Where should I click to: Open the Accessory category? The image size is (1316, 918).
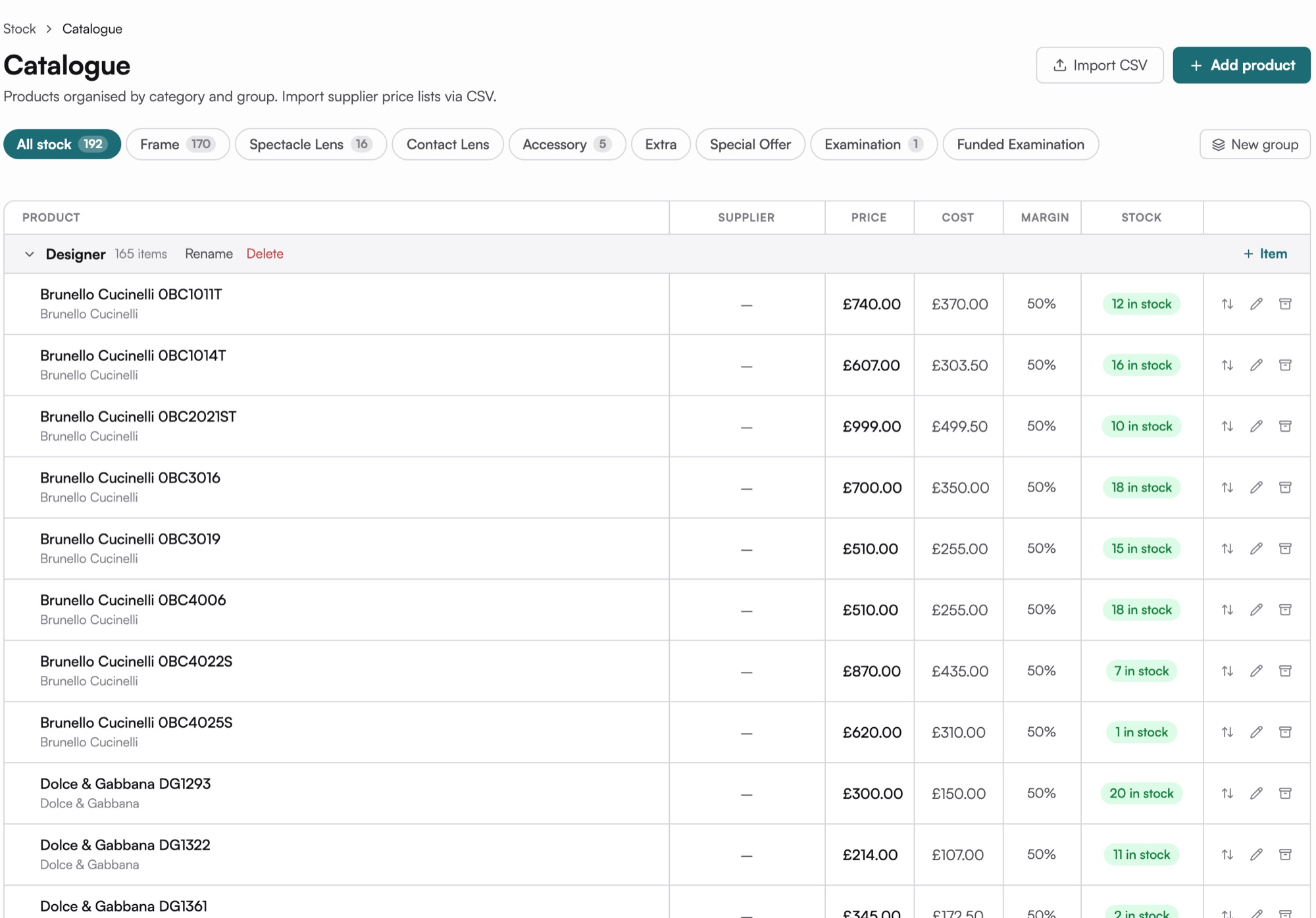(x=567, y=144)
